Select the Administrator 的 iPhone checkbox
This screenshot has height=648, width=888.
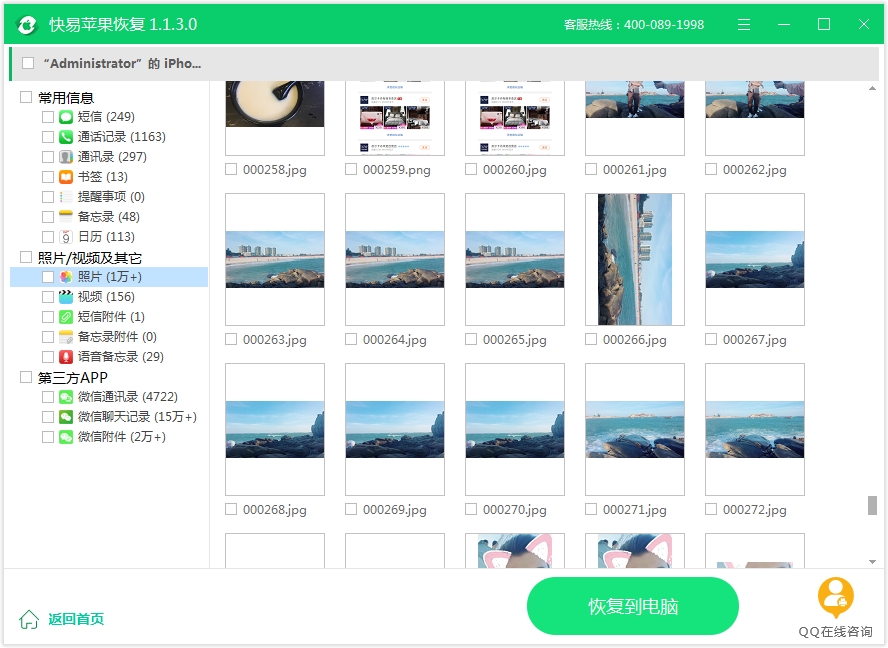click(x=28, y=63)
